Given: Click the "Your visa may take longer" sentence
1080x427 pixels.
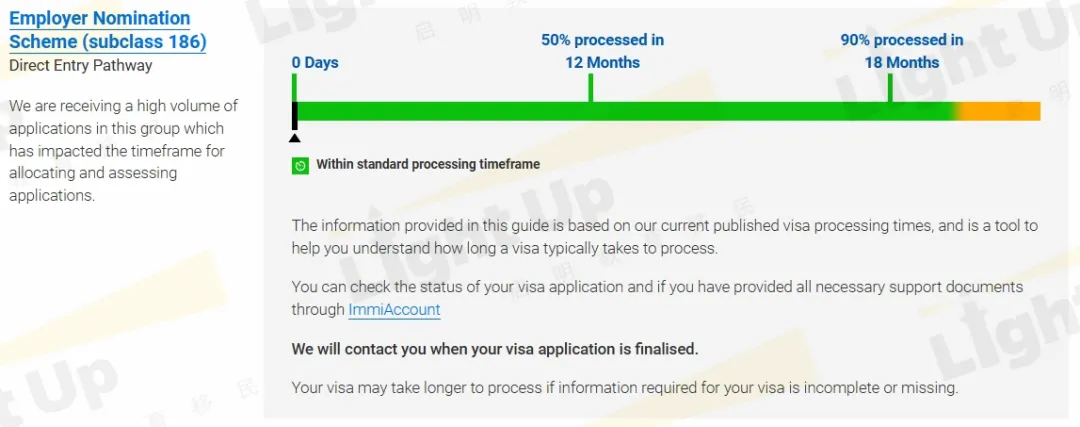Looking at the screenshot, I should tap(625, 388).
